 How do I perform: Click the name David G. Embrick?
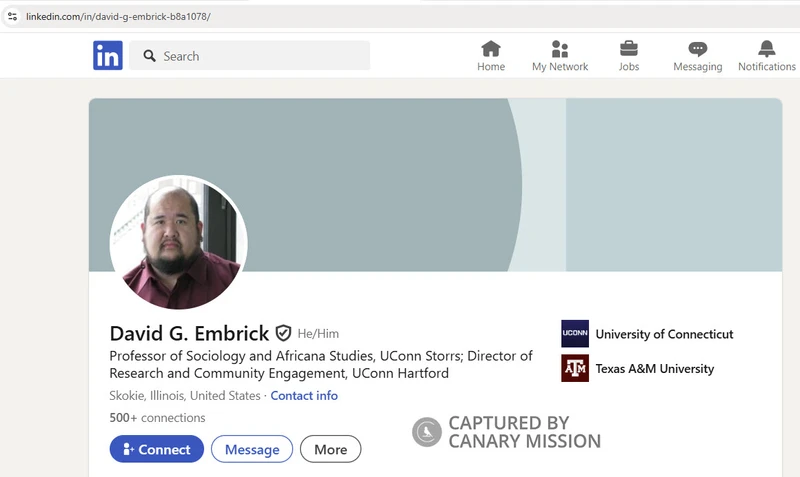click(x=189, y=333)
